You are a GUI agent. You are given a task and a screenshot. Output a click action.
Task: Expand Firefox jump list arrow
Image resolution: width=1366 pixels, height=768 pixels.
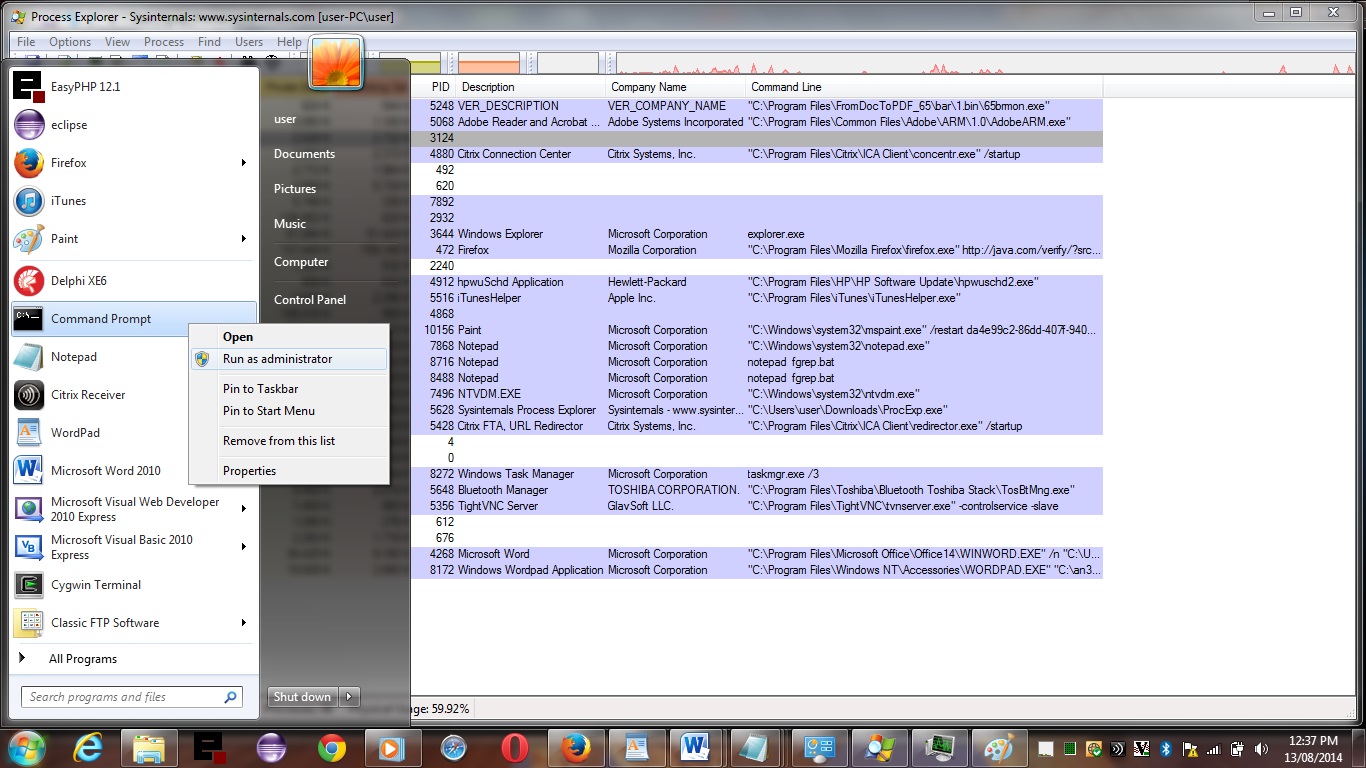244,163
